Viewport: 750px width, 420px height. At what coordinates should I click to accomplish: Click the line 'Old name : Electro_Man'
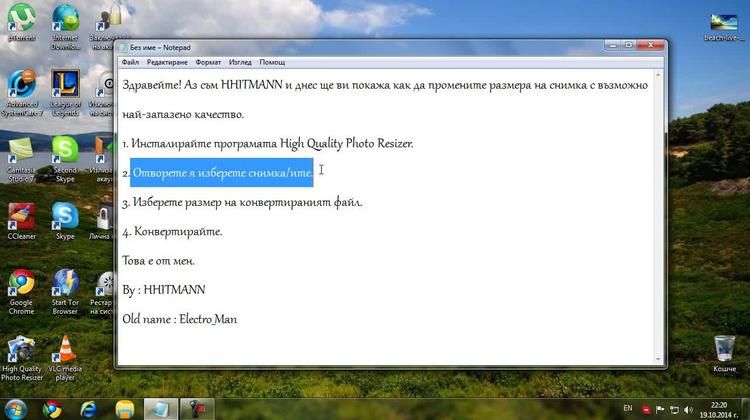[x=179, y=319]
